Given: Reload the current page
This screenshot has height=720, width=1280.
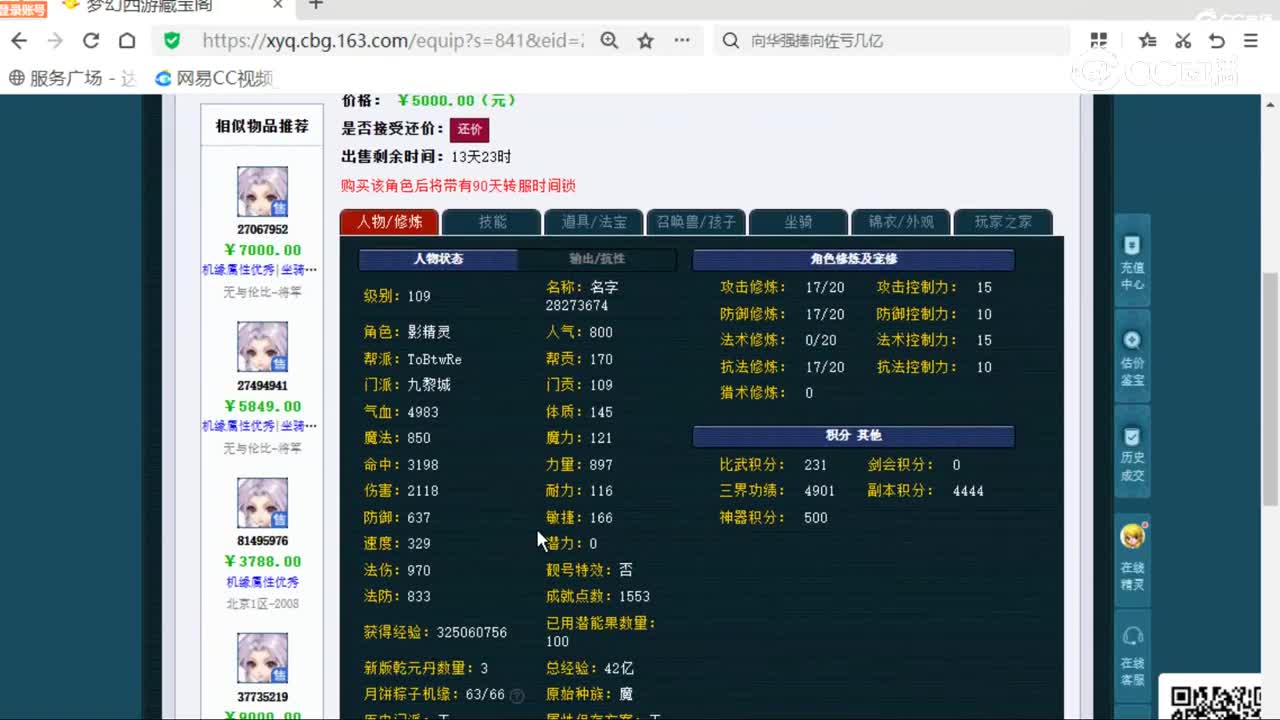Looking at the screenshot, I should pos(91,41).
